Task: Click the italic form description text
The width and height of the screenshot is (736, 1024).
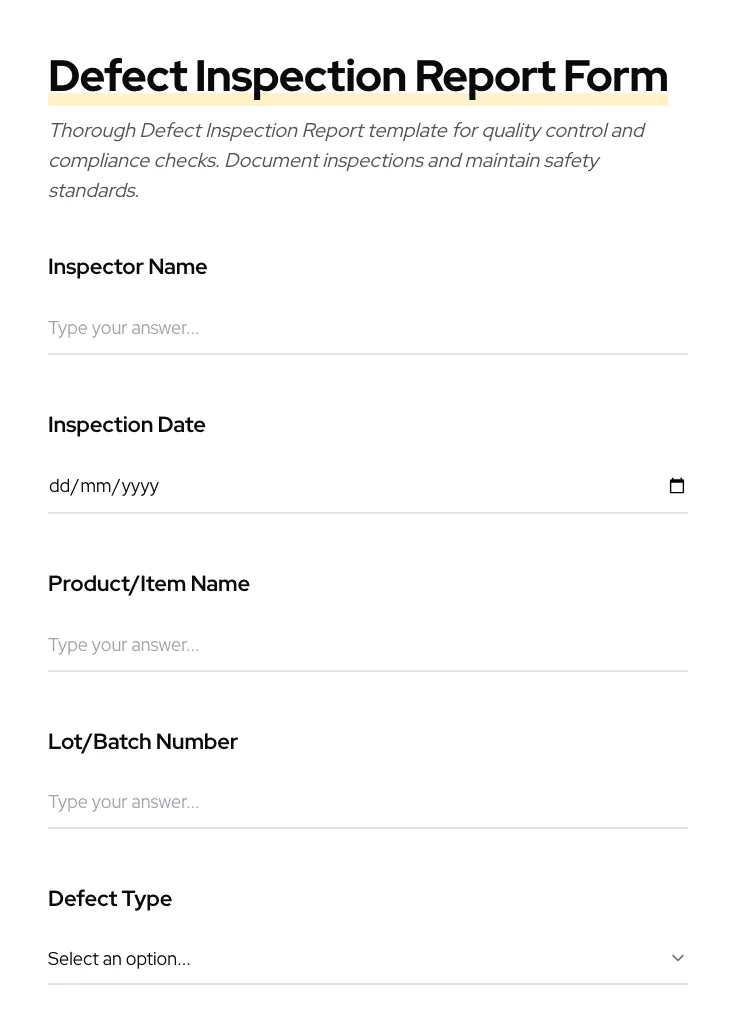Action: pos(347,160)
